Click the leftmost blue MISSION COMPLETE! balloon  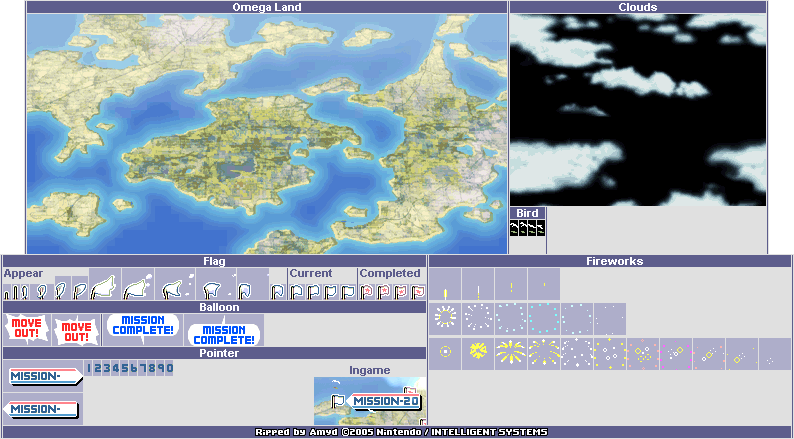click(x=142, y=327)
